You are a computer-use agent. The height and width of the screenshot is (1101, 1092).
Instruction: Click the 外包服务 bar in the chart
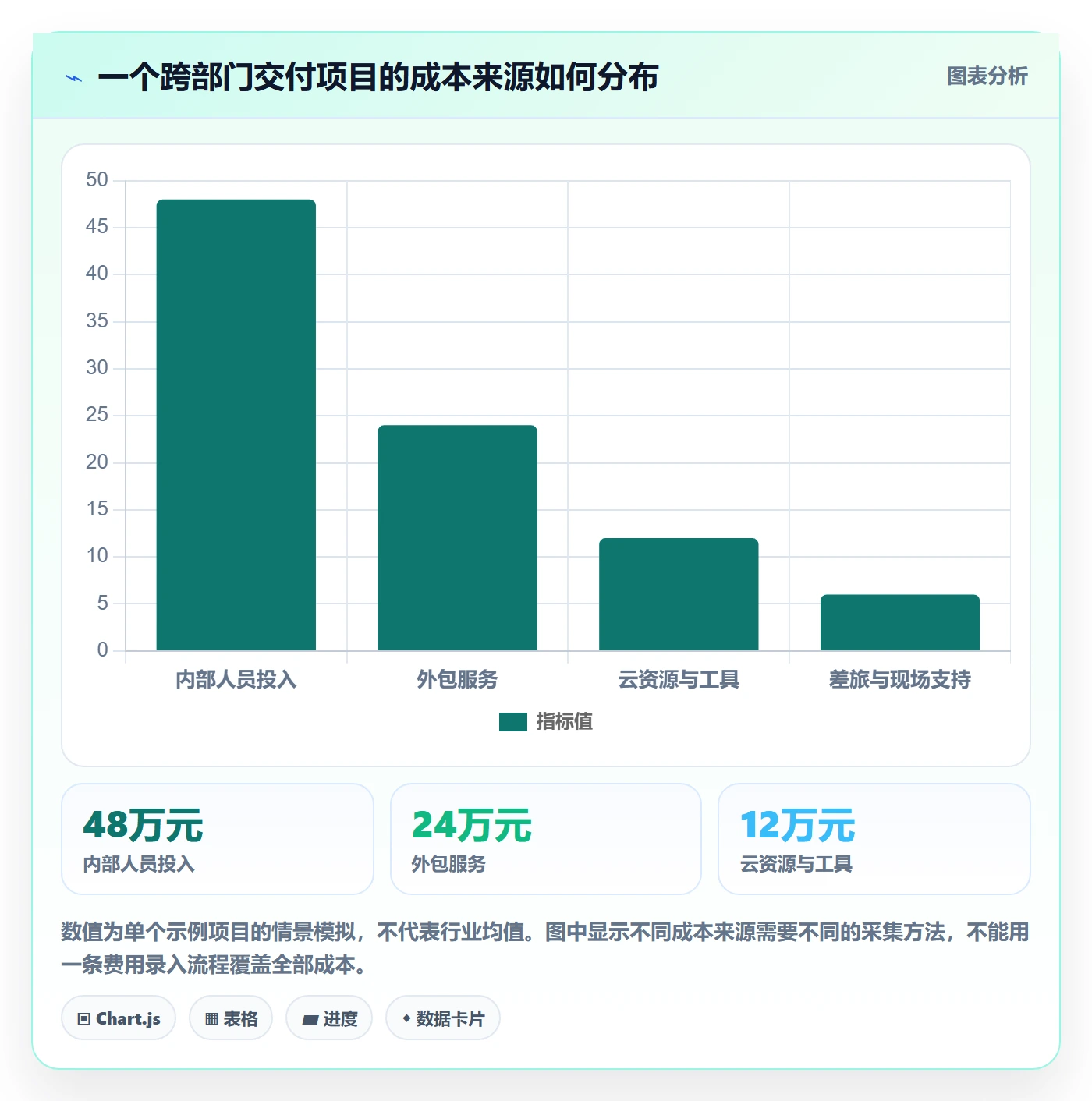click(x=457, y=538)
